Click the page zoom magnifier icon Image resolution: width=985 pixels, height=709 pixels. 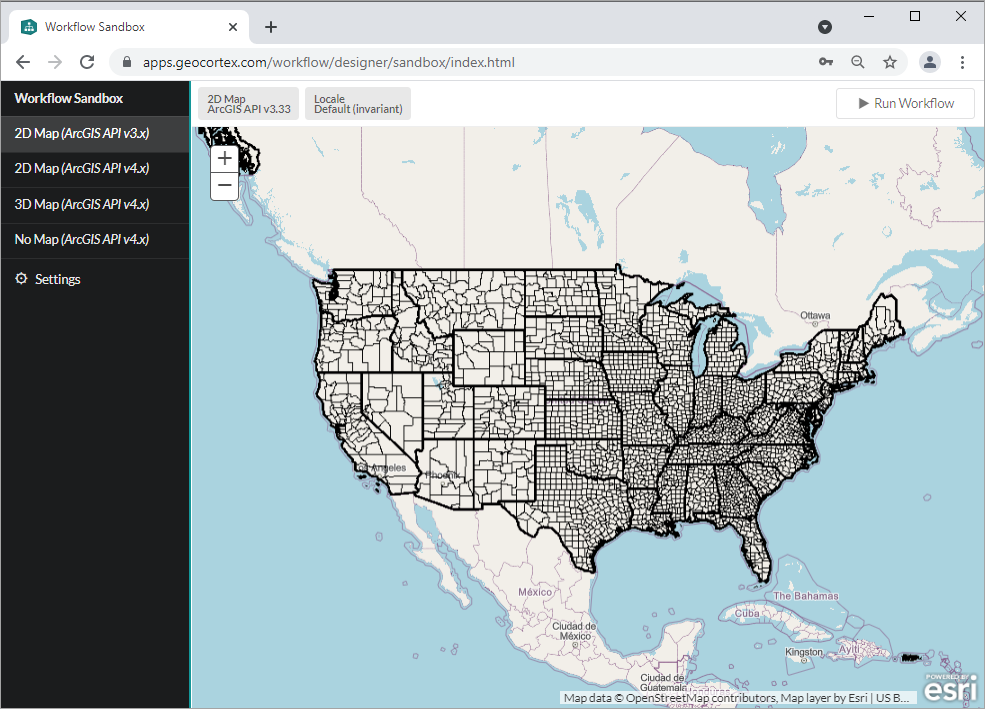(858, 62)
